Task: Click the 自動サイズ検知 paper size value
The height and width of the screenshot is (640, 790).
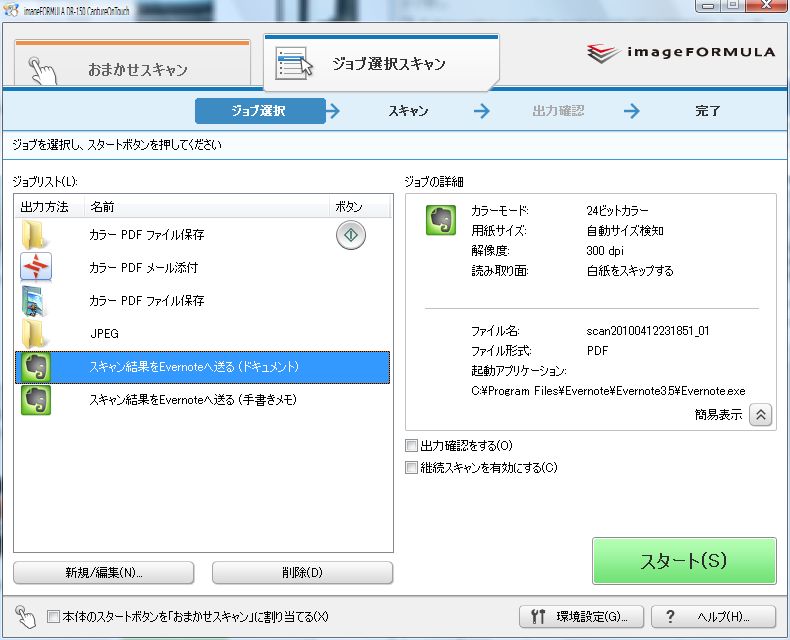Action: (625, 230)
